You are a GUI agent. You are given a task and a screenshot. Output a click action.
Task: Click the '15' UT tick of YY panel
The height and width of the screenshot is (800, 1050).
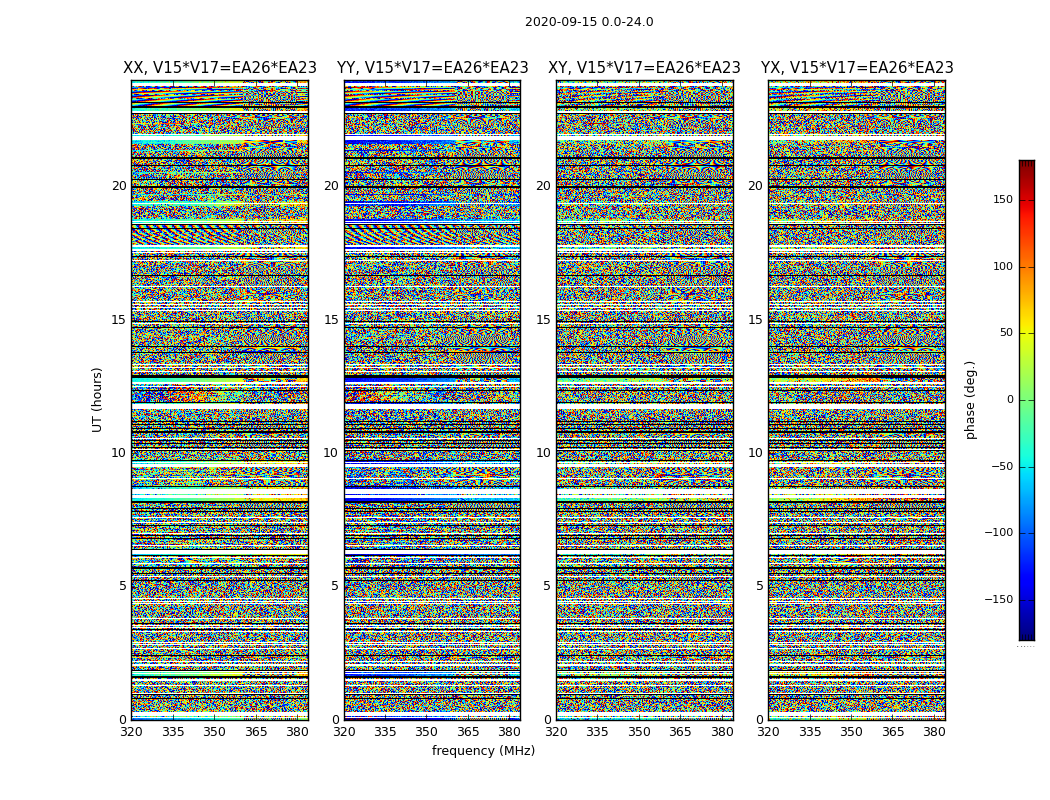pyautogui.click(x=331, y=320)
